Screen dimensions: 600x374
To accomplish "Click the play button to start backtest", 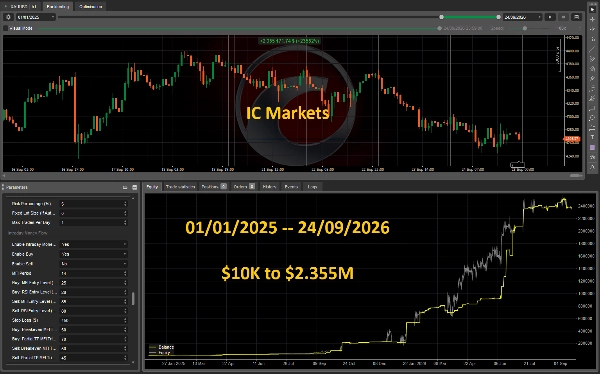I will coord(550,17).
